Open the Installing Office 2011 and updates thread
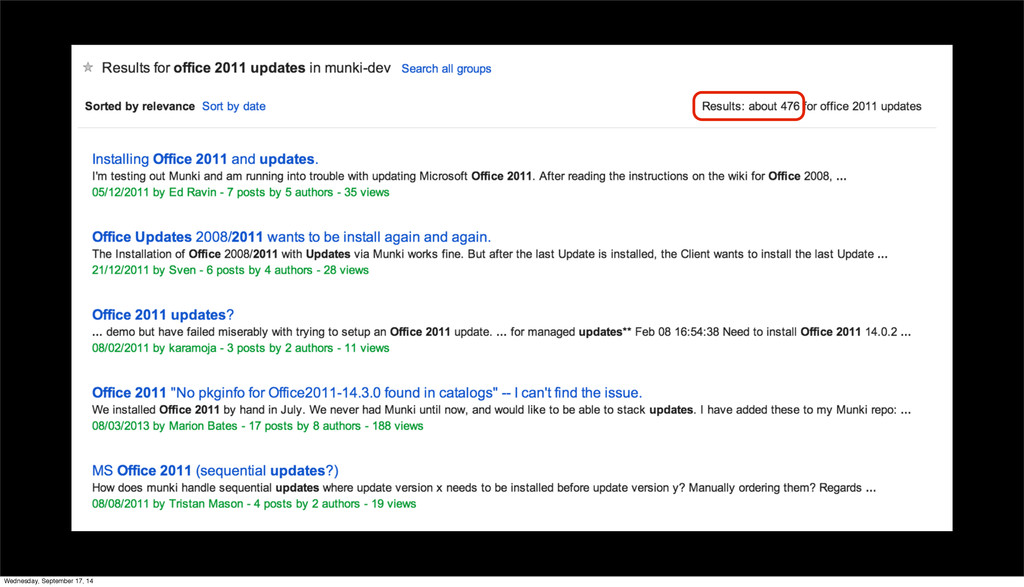 pos(204,159)
